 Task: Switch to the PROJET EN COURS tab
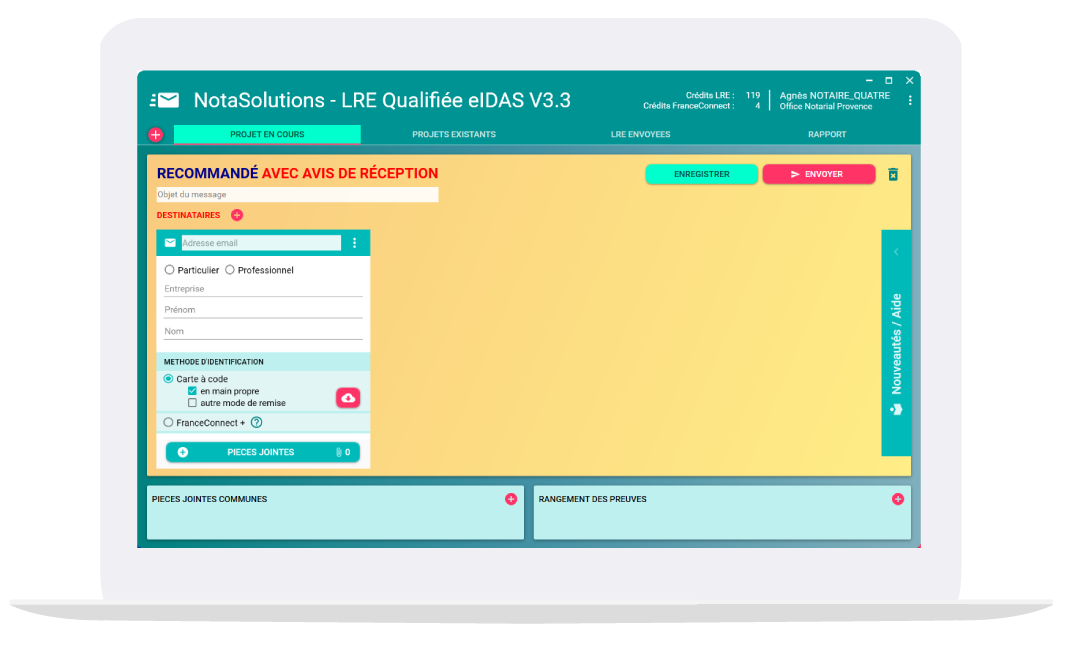267,135
